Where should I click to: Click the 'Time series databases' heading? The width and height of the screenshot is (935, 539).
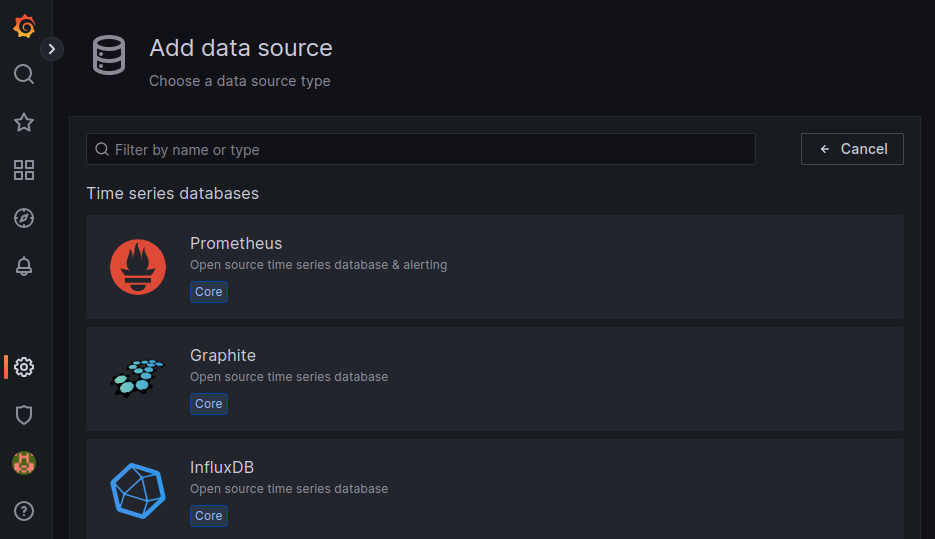(x=173, y=193)
